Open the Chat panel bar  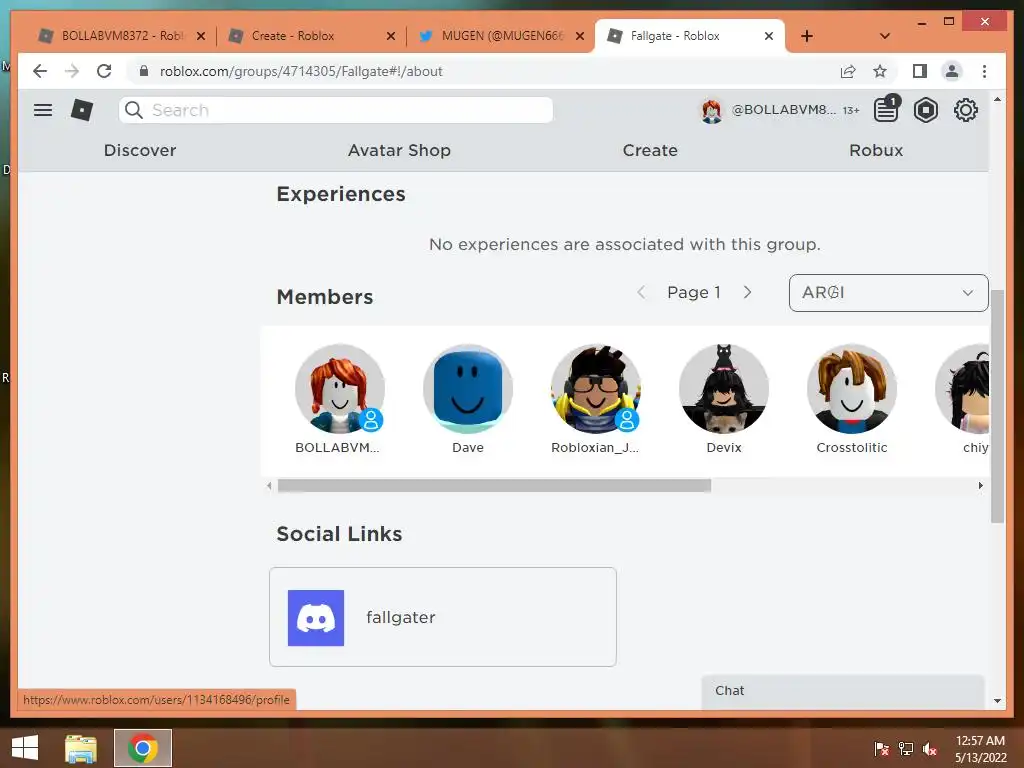coord(842,691)
